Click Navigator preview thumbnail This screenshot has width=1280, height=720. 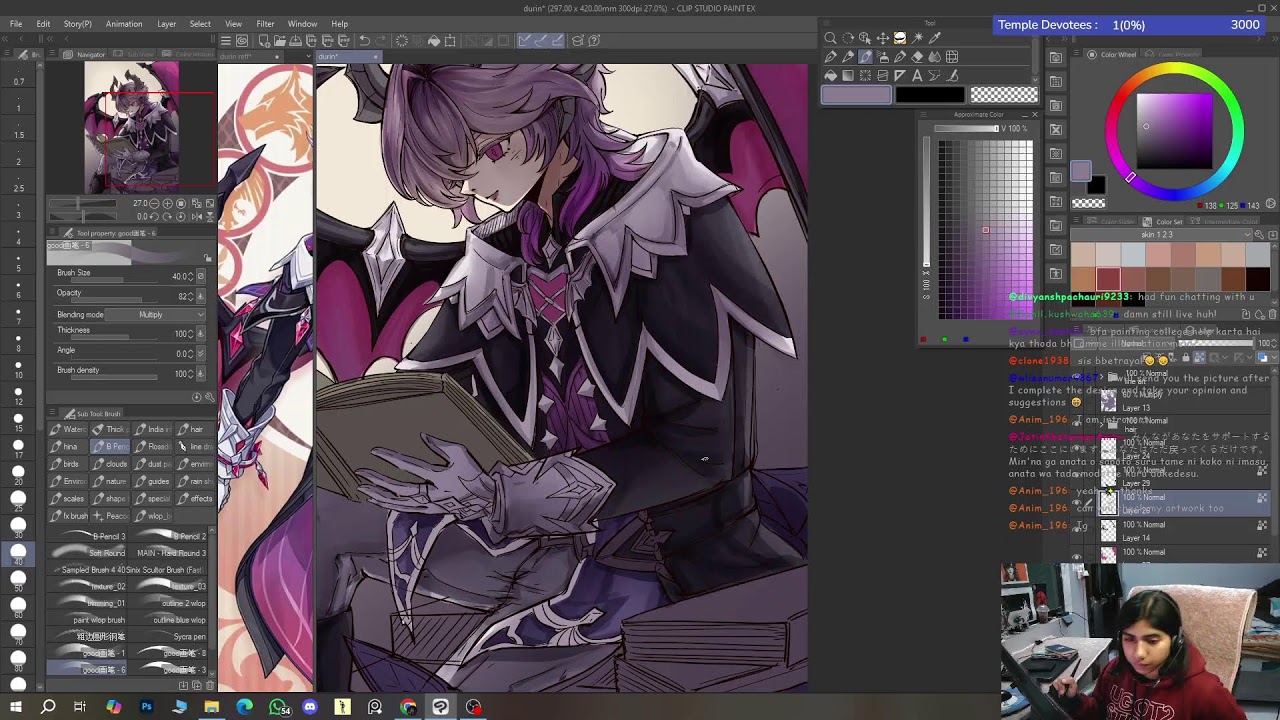point(132,128)
